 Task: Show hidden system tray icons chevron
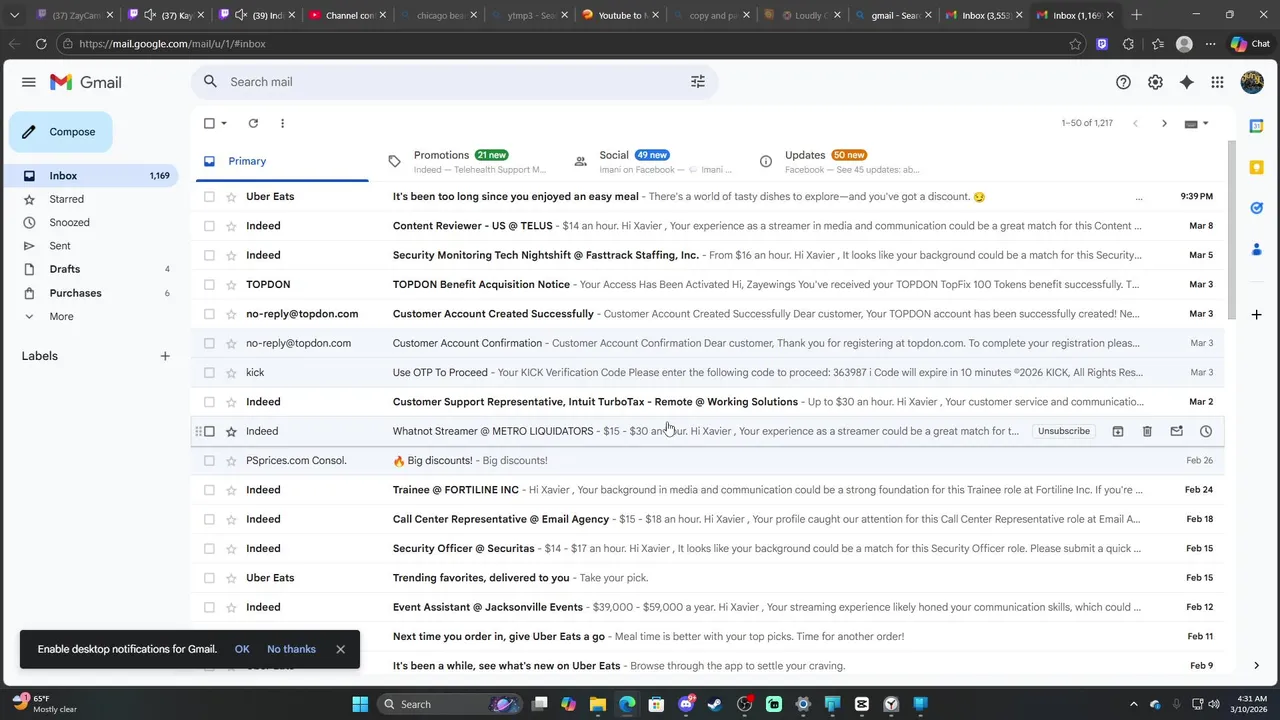point(1133,704)
